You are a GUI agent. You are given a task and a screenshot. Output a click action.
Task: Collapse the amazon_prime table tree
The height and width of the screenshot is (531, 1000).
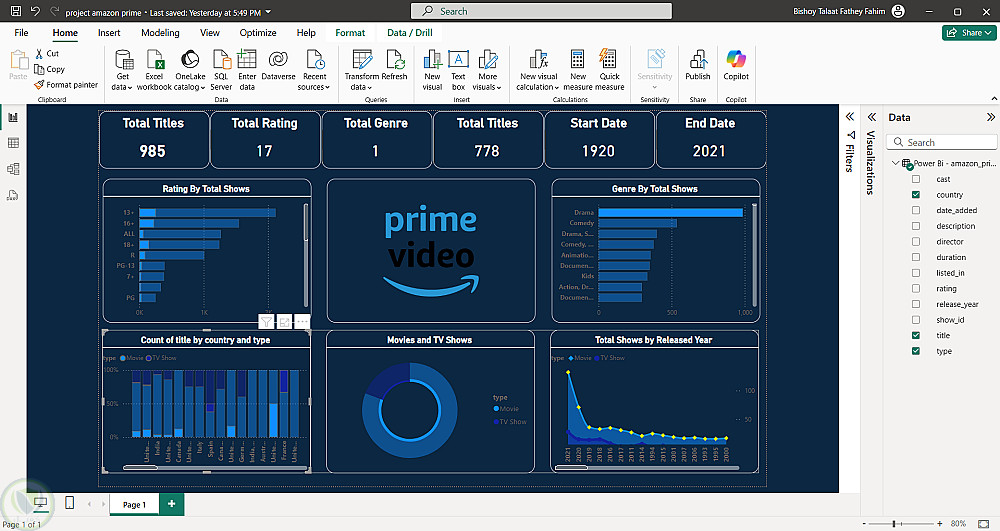coord(895,163)
